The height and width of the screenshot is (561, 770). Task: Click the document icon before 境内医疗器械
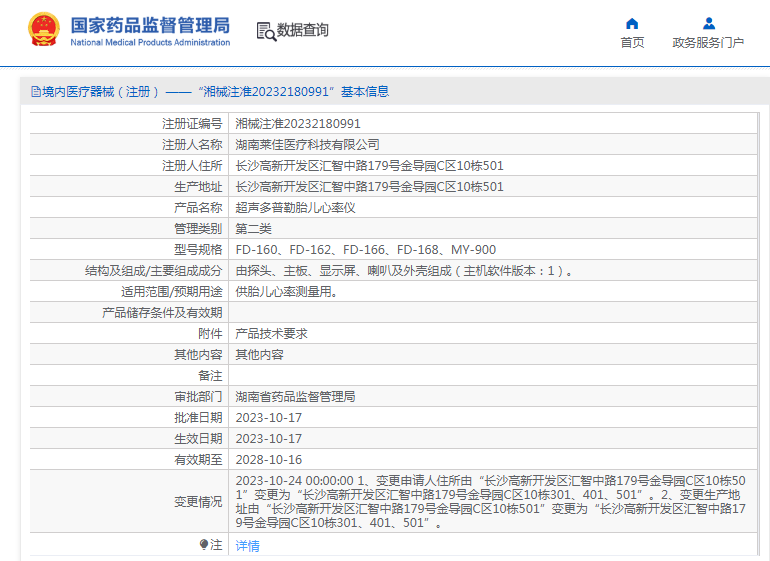(x=36, y=92)
